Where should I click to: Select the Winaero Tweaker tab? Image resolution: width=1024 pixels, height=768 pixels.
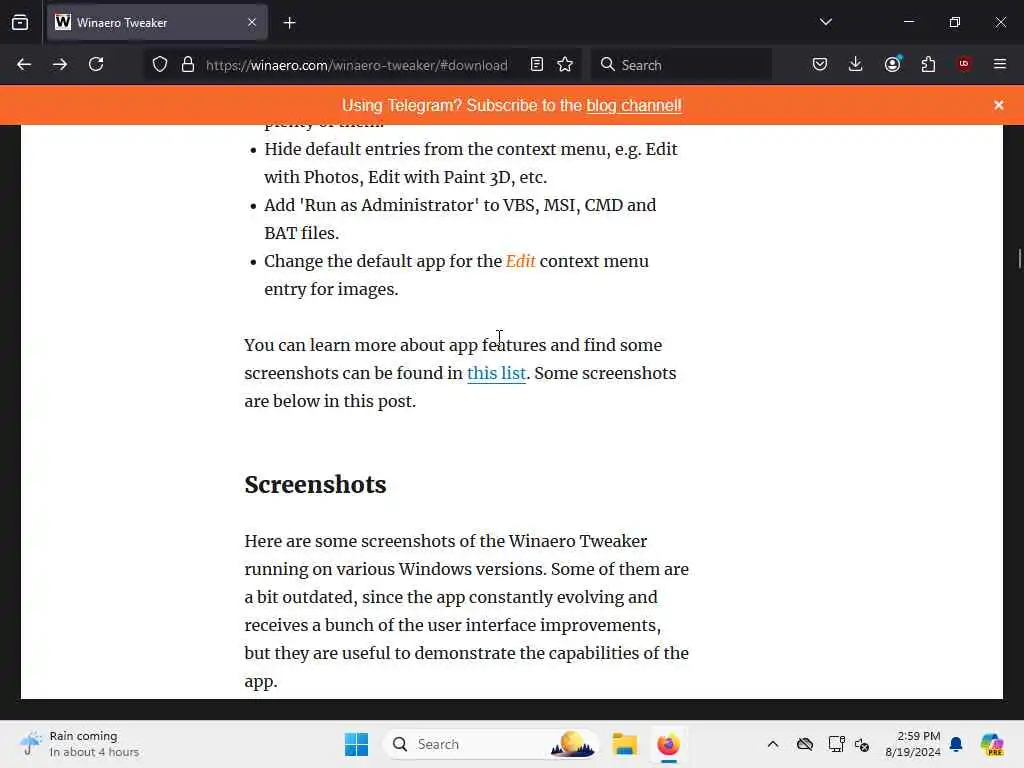pyautogui.click(x=157, y=23)
